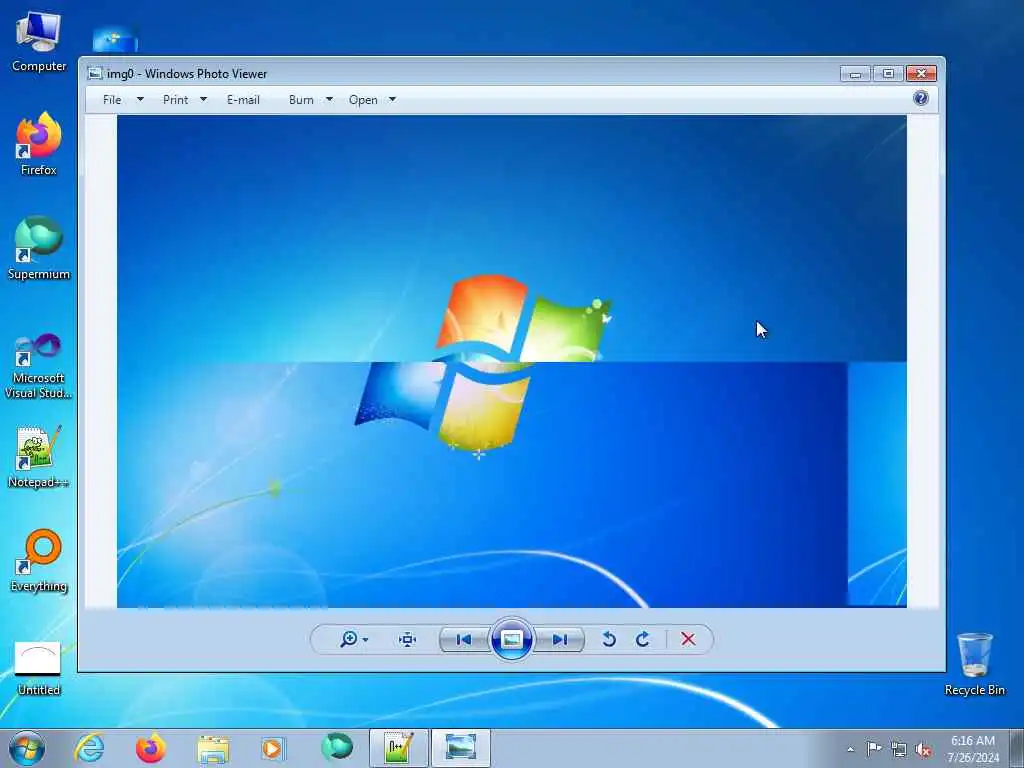Go to the previous image
The height and width of the screenshot is (768, 1024).
[x=464, y=639]
